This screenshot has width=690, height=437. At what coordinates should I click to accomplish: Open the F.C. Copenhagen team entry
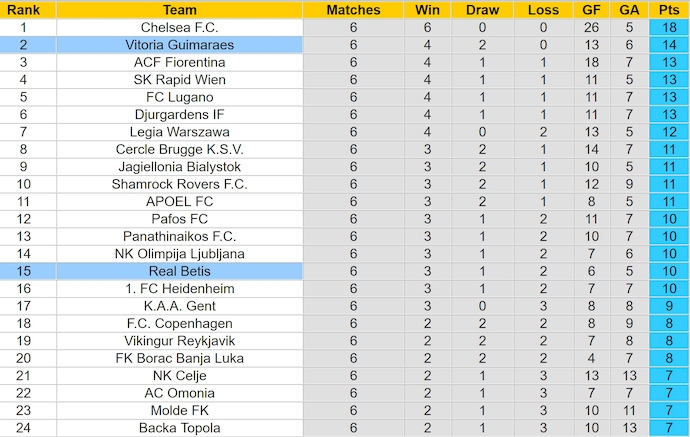pos(179,323)
